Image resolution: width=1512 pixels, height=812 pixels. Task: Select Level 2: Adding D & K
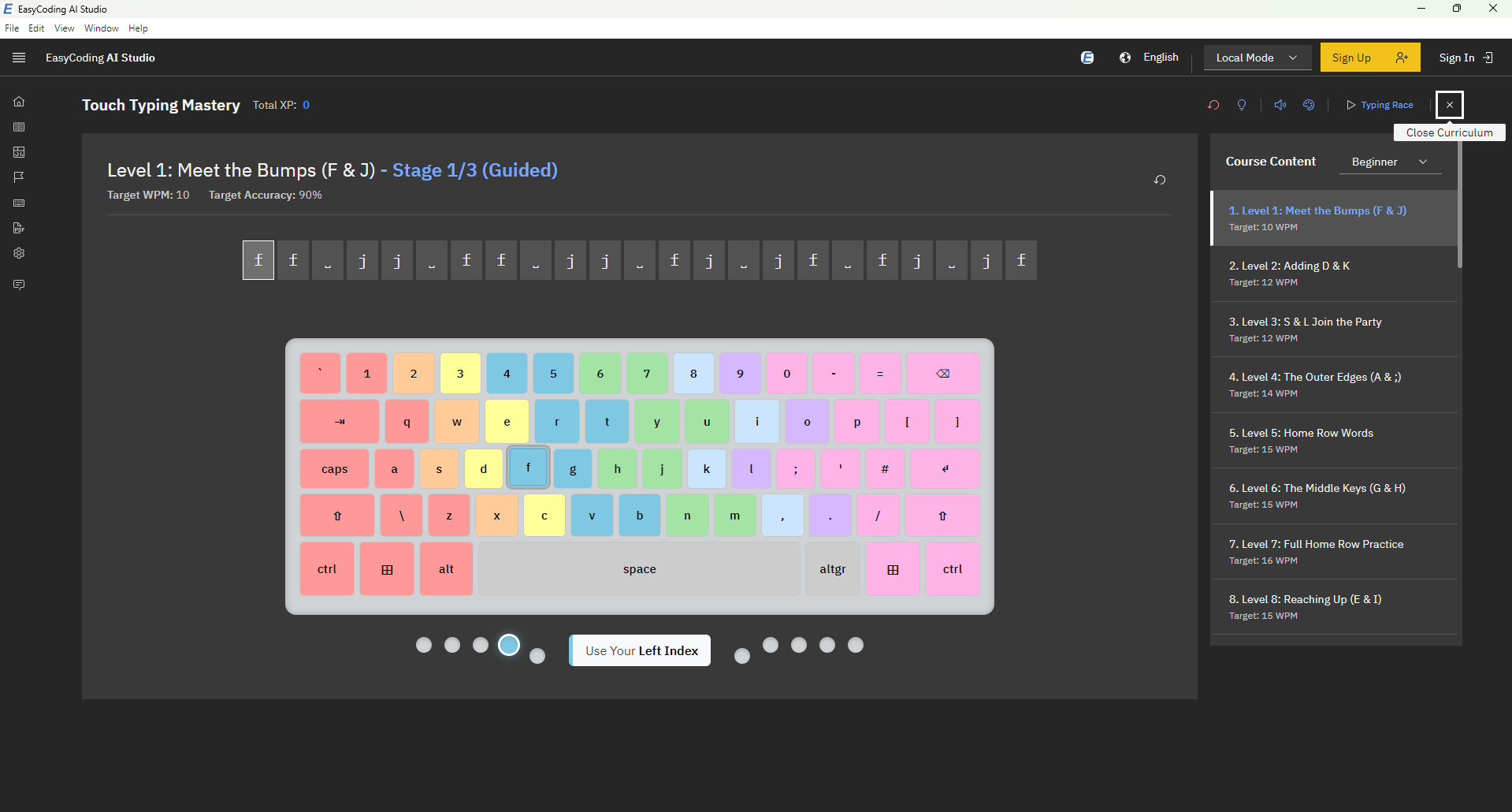1335,274
